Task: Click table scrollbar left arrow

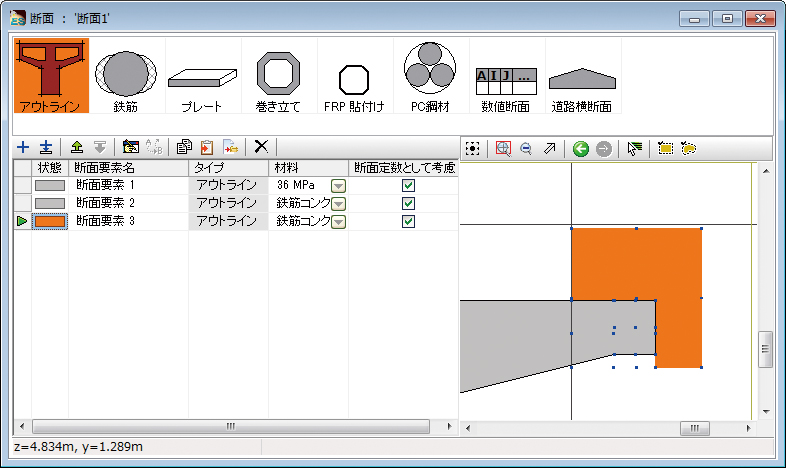Action: (22, 427)
